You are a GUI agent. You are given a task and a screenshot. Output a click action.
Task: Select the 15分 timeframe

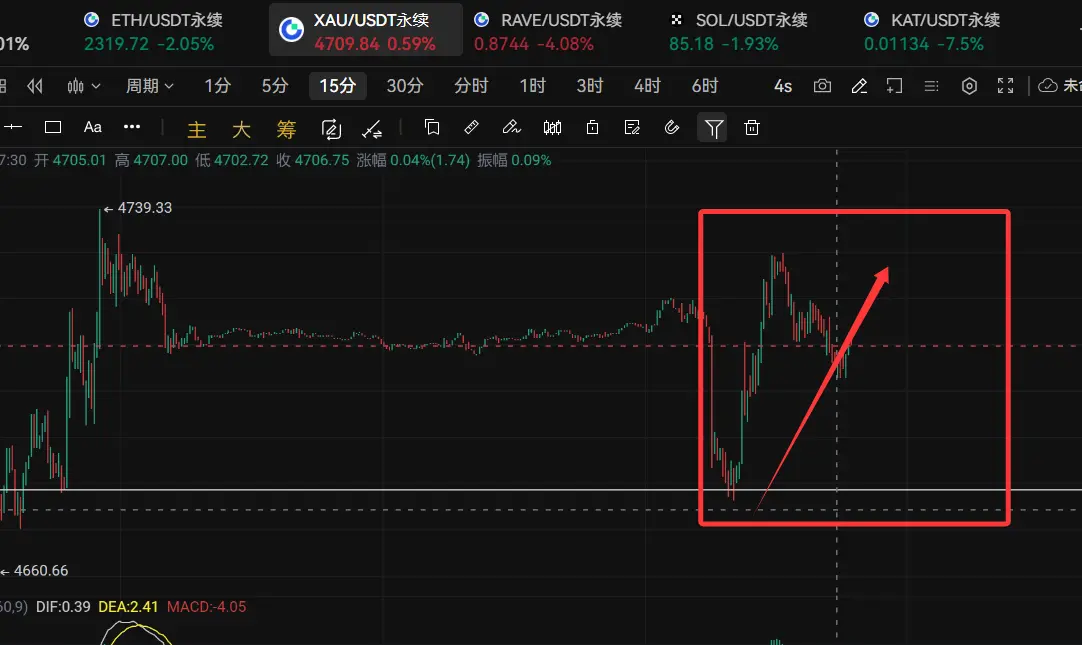(337, 86)
